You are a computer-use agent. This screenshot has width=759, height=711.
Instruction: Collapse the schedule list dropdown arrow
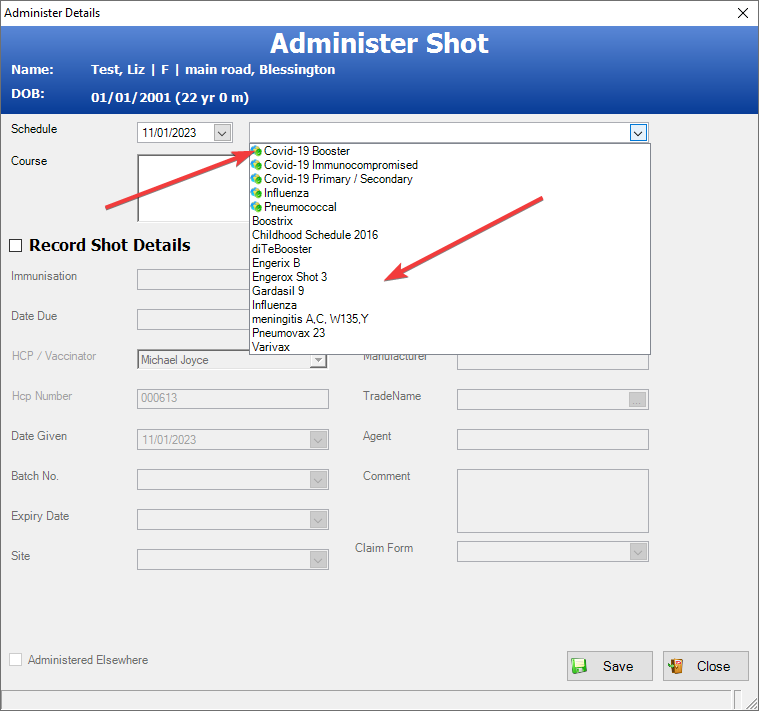(638, 132)
